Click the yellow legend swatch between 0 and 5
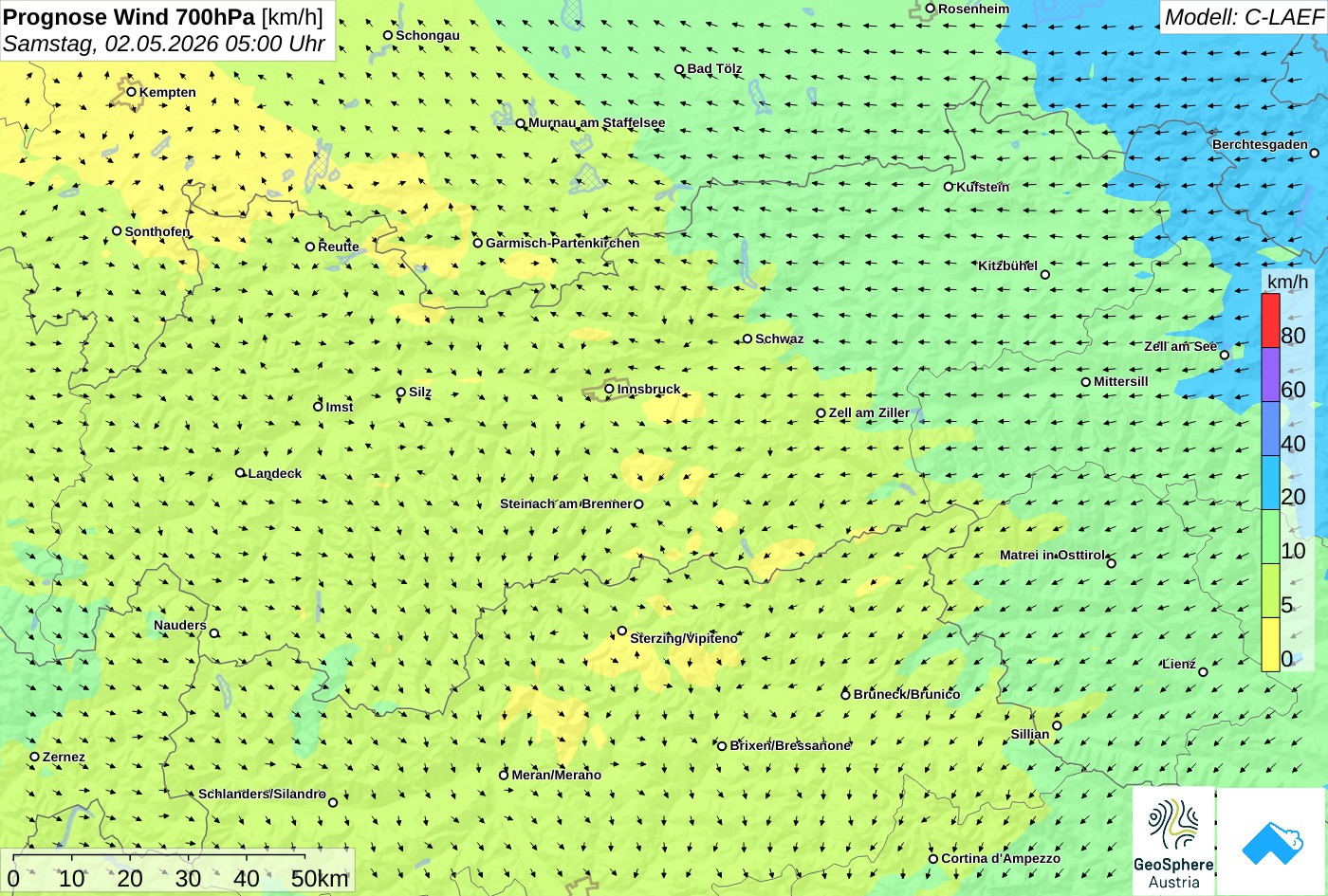Image resolution: width=1328 pixels, height=896 pixels. [1270, 645]
